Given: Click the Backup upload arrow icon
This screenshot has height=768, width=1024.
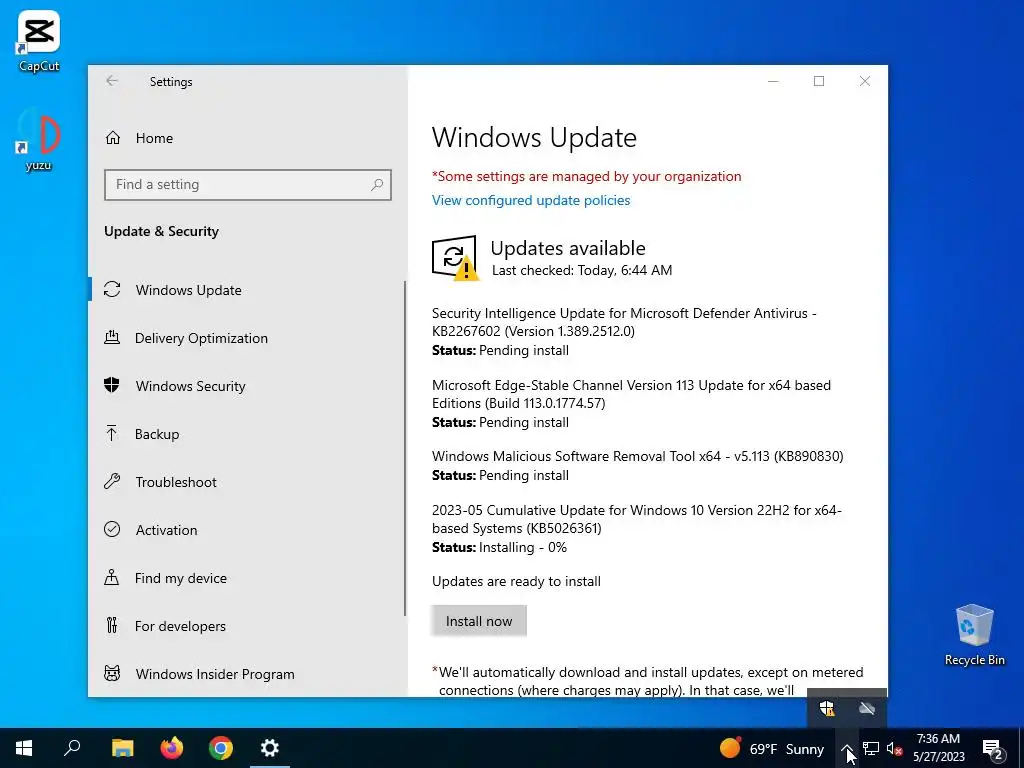Looking at the screenshot, I should [x=112, y=433].
